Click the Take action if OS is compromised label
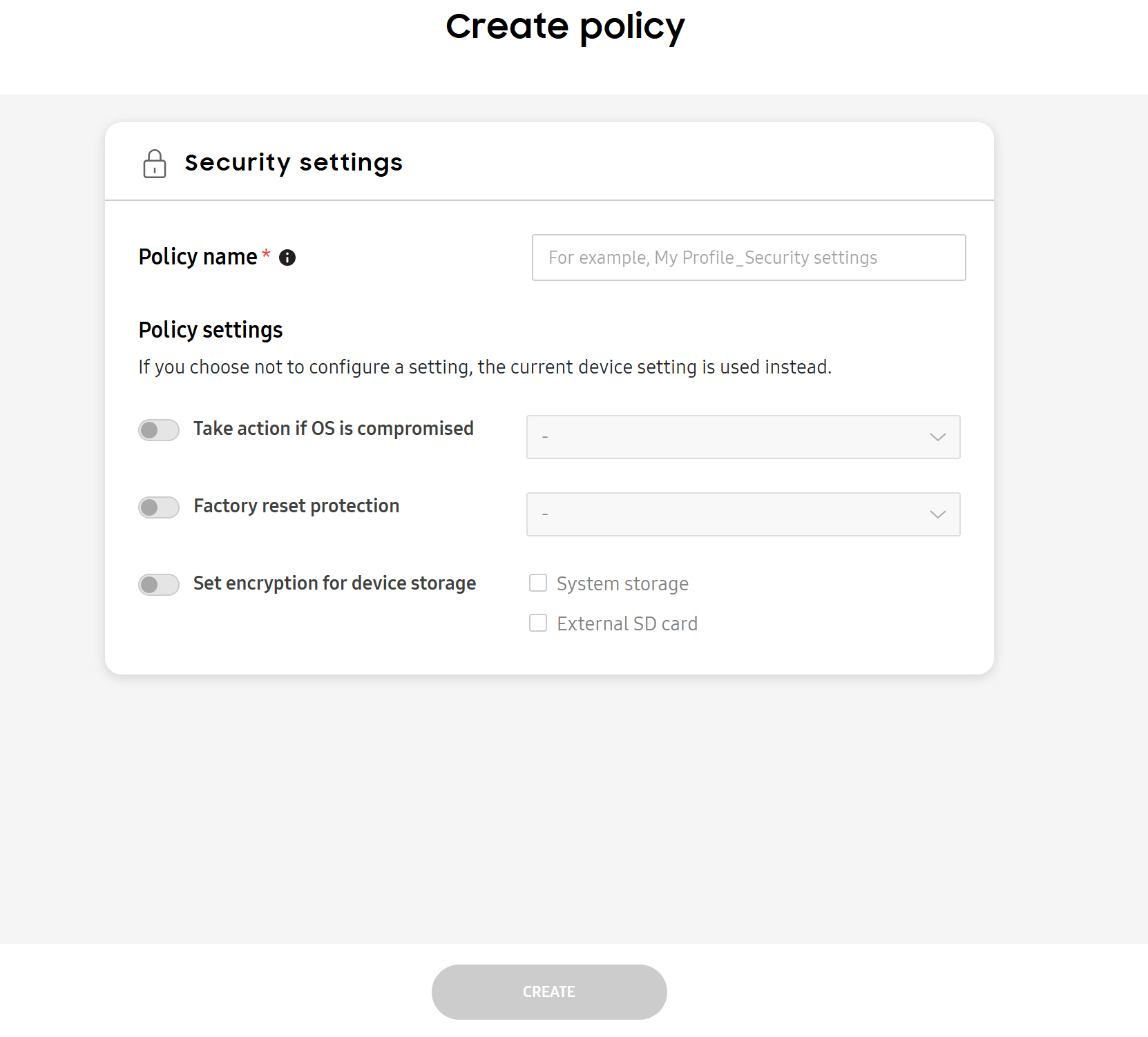The height and width of the screenshot is (1037, 1148). pyautogui.click(x=334, y=428)
